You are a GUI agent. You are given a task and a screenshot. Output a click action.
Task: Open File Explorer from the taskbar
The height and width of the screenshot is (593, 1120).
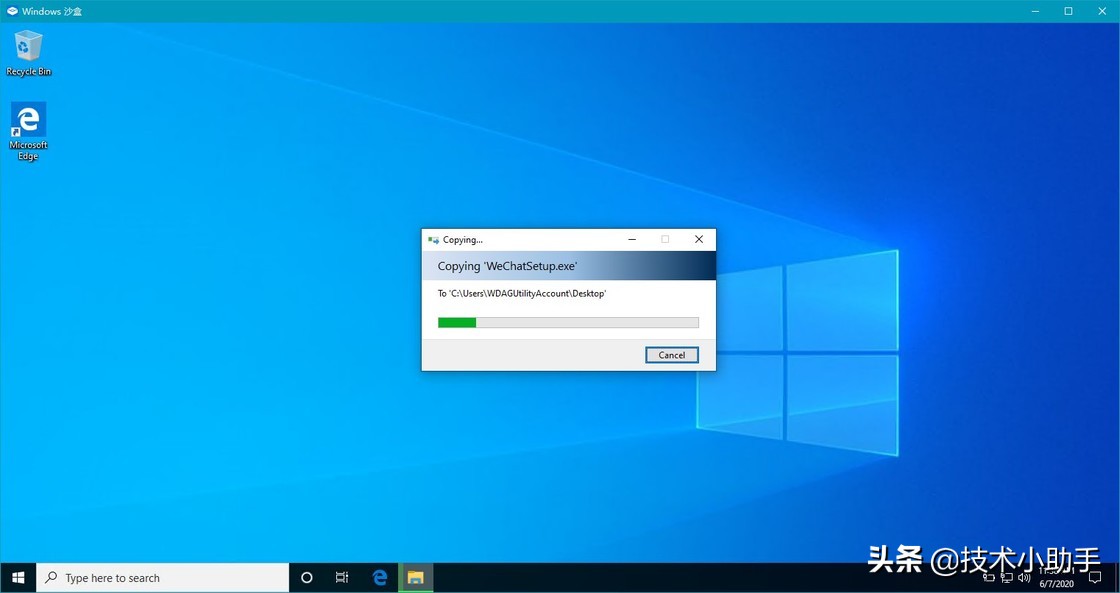point(414,577)
